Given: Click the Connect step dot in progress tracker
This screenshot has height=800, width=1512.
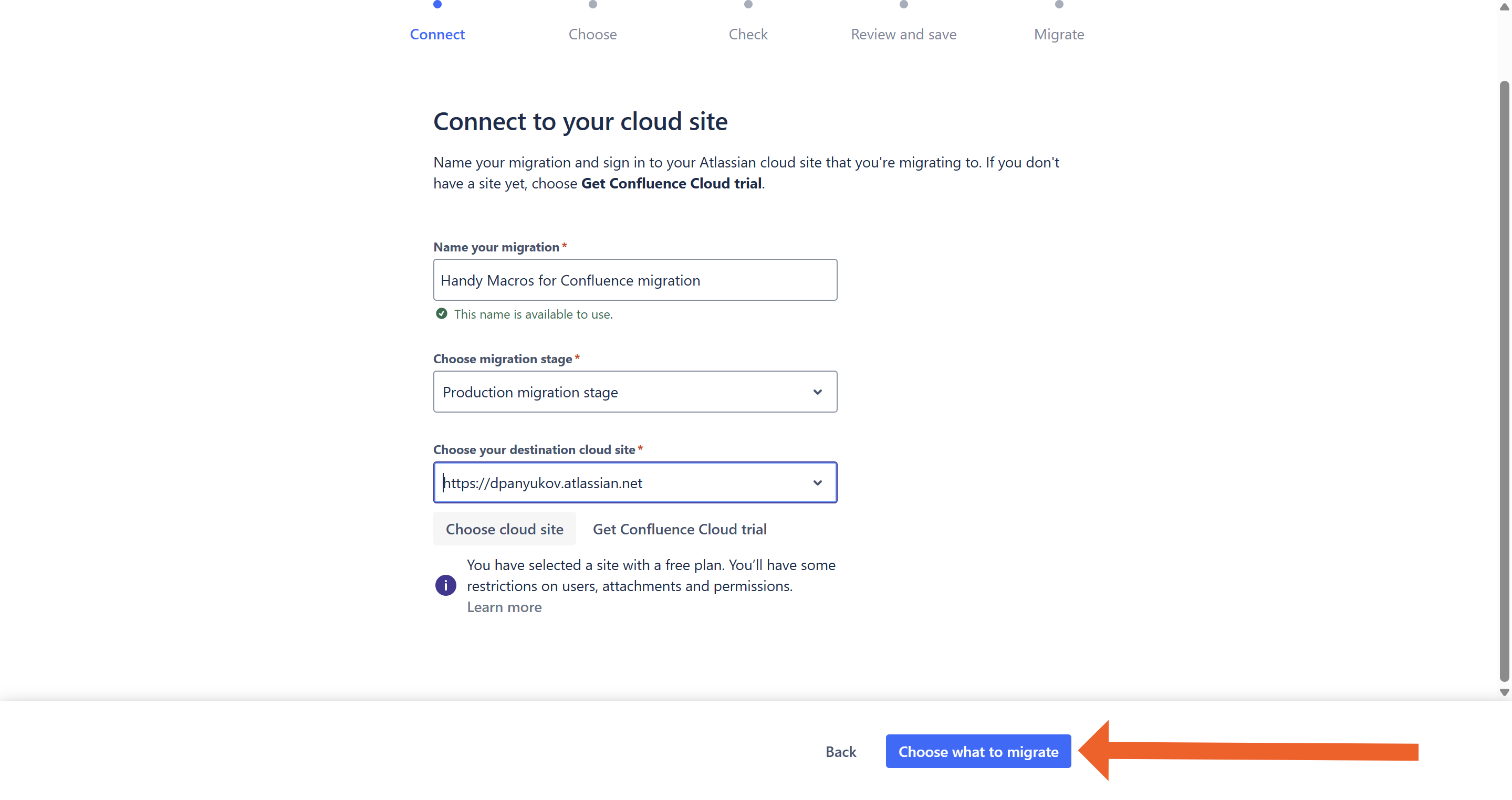Looking at the screenshot, I should pyautogui.click(x=437, y=5).
